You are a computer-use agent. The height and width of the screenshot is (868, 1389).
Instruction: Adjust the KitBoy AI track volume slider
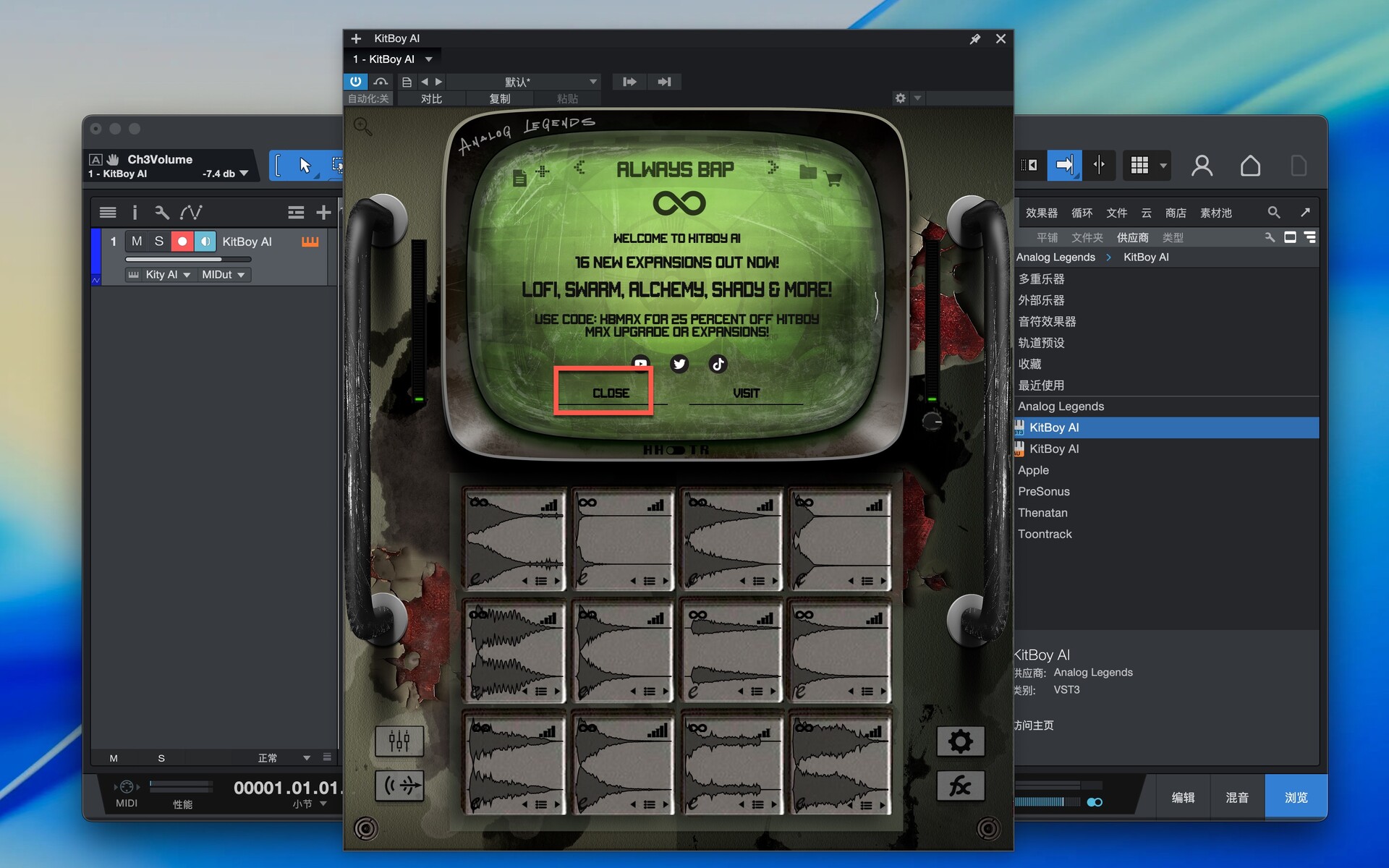(188, 259)
